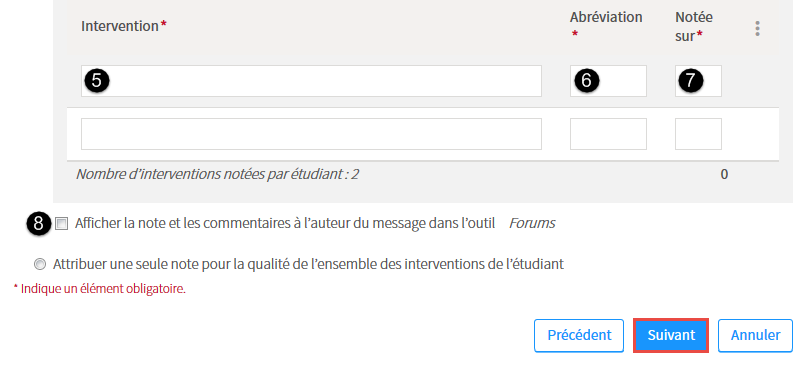Screen dimensions: 807x365
Task: Cancel using the Annuler button
Action: coord(755,335)
